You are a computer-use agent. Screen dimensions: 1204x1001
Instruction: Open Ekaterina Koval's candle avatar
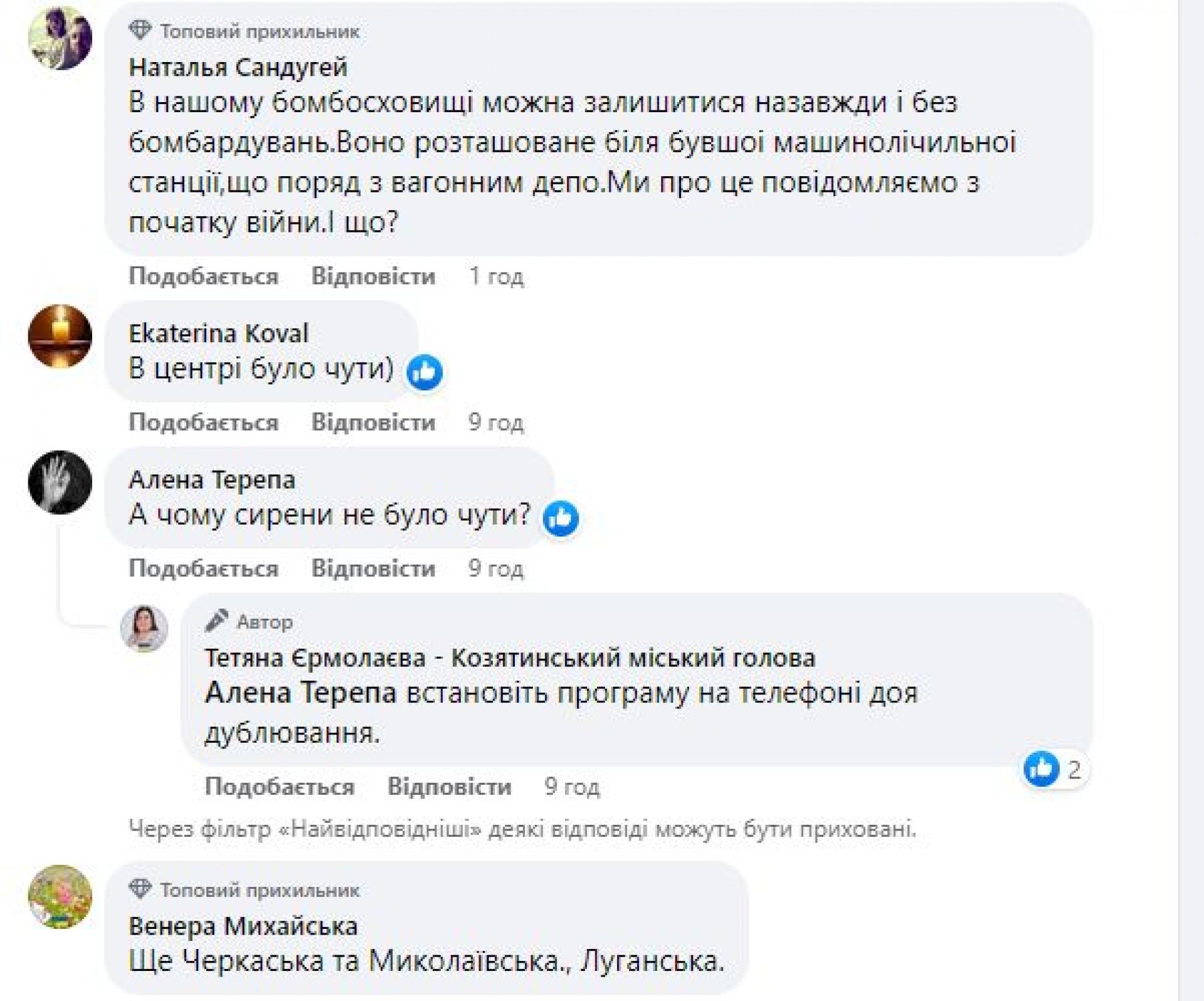point(60,336)
